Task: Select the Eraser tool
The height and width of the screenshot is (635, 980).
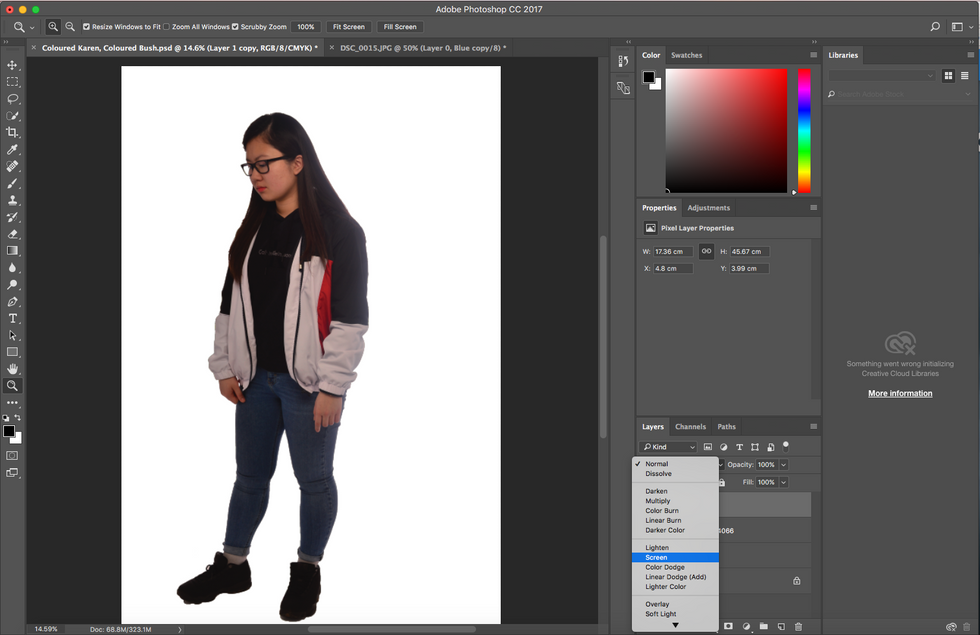Action: pyautogui.click(x=12, y=234)
